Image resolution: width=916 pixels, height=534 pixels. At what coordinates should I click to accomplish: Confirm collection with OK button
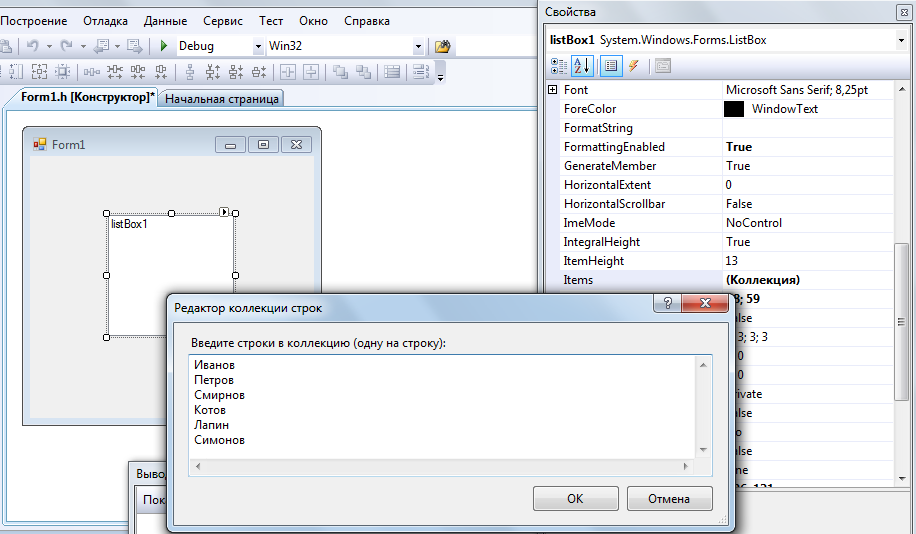click(x=575, y=498)
